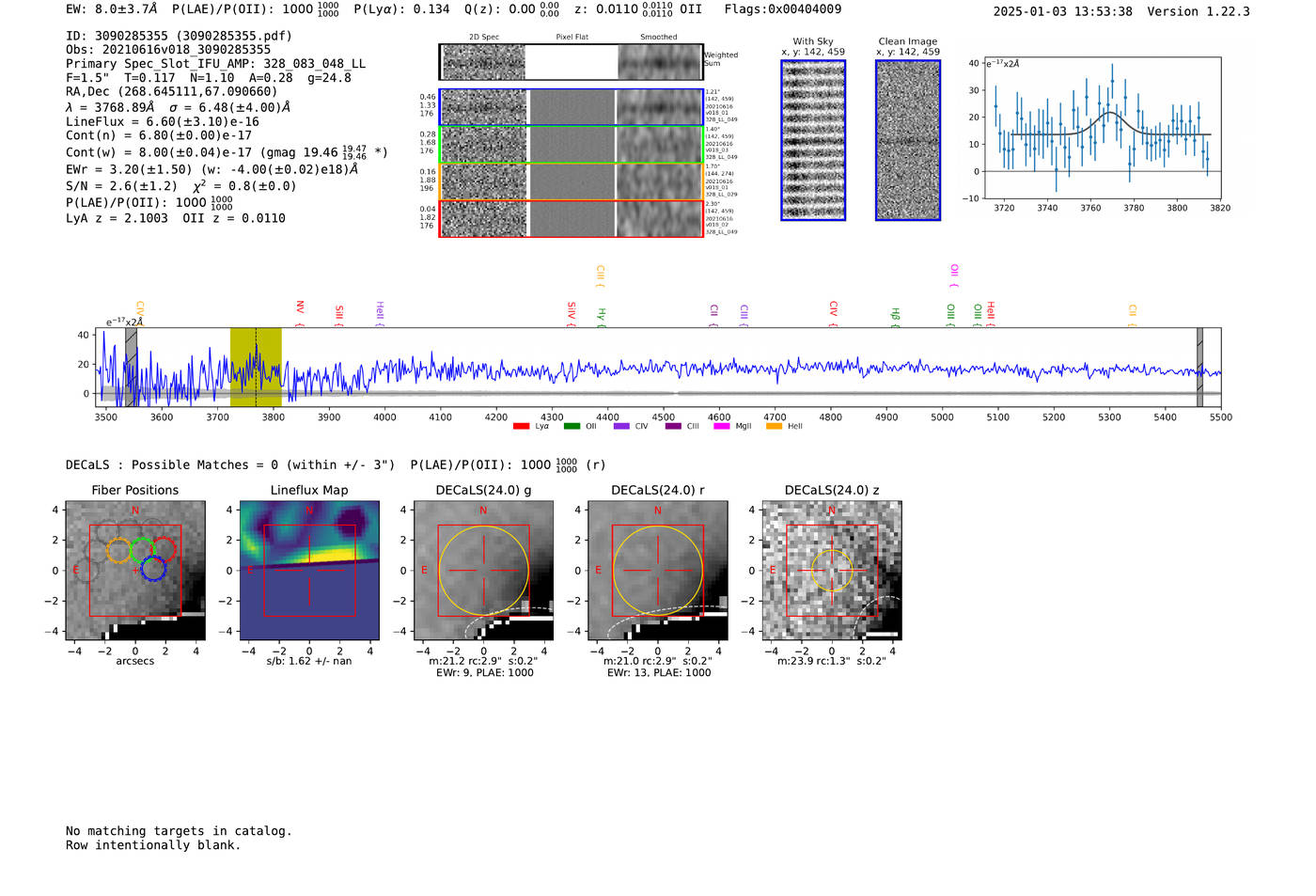The image size is (1316, 896).
Task: Select the green-bordered 2D fiber spectrum row
Action: click(572, 145)
